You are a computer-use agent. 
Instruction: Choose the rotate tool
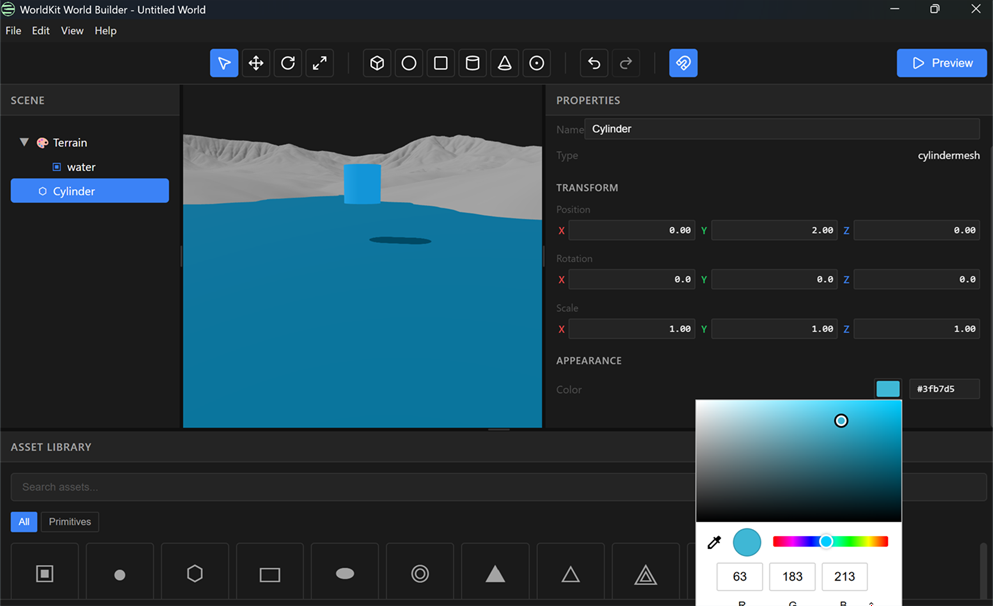click(288, 63)
